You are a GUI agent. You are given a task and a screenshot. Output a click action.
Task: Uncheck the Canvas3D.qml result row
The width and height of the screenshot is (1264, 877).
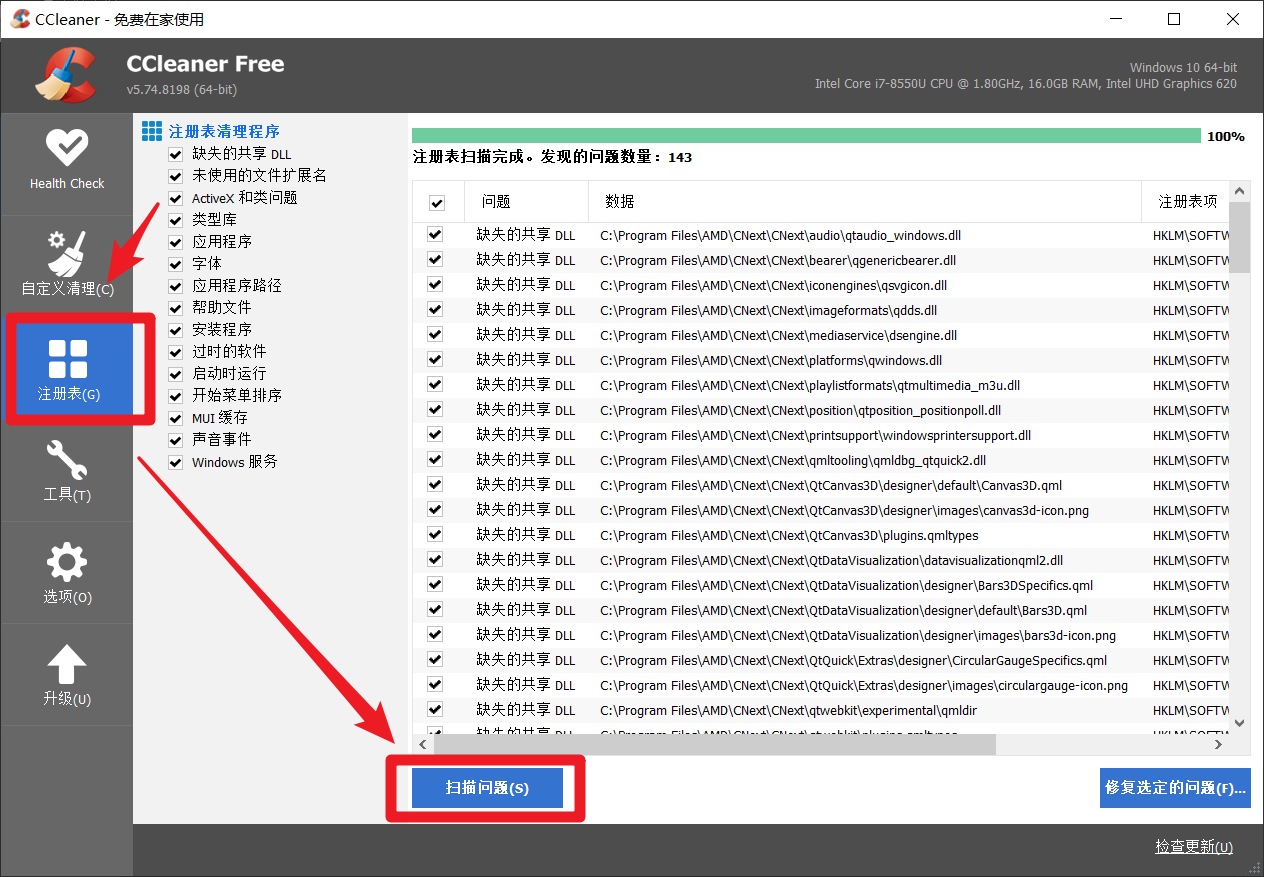(x=435, y=485)
